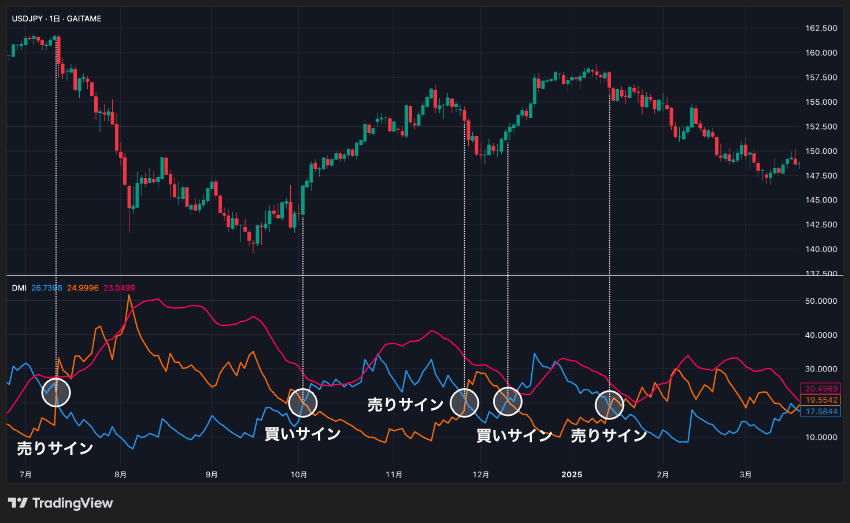Click the 8月 time axis label

[x=120, y=475]
